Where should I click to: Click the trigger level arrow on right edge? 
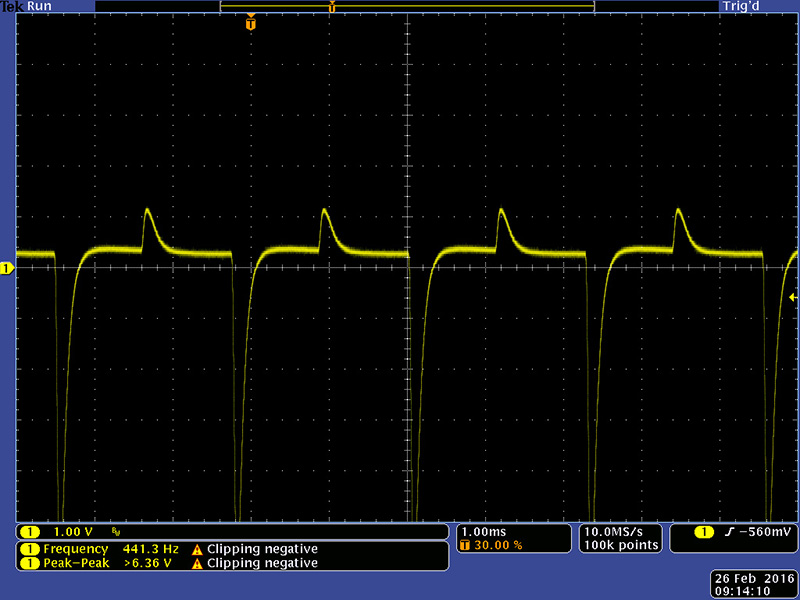coord(793,297)
